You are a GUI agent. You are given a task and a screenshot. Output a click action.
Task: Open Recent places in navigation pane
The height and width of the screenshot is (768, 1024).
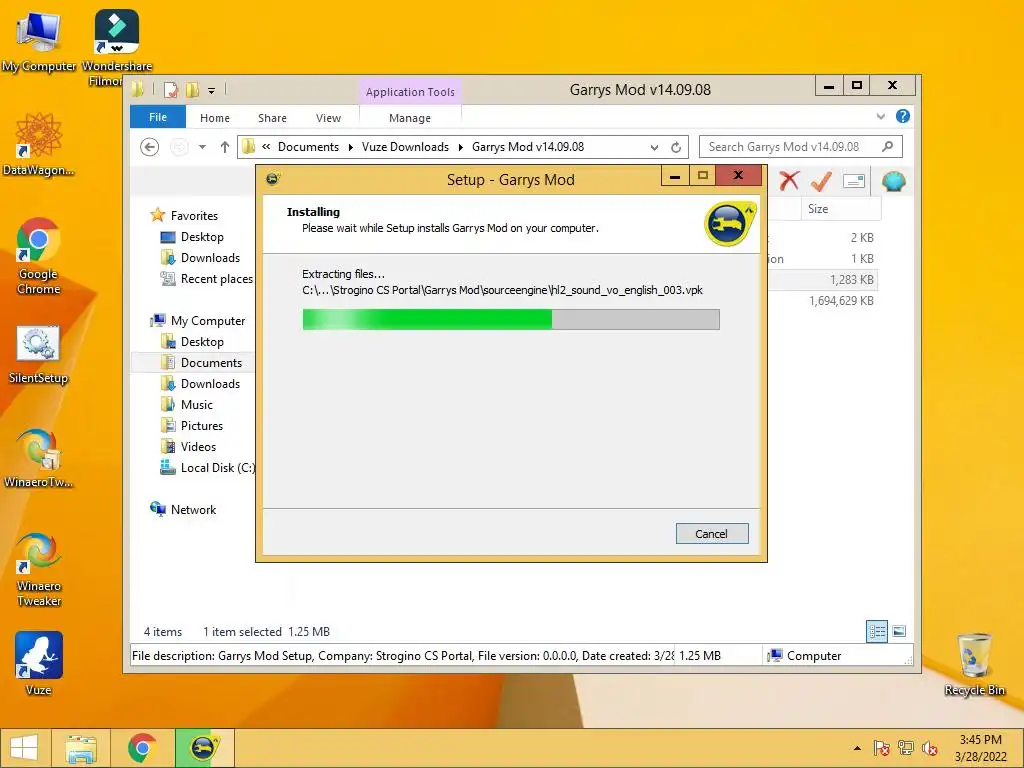tap(217, 279)
